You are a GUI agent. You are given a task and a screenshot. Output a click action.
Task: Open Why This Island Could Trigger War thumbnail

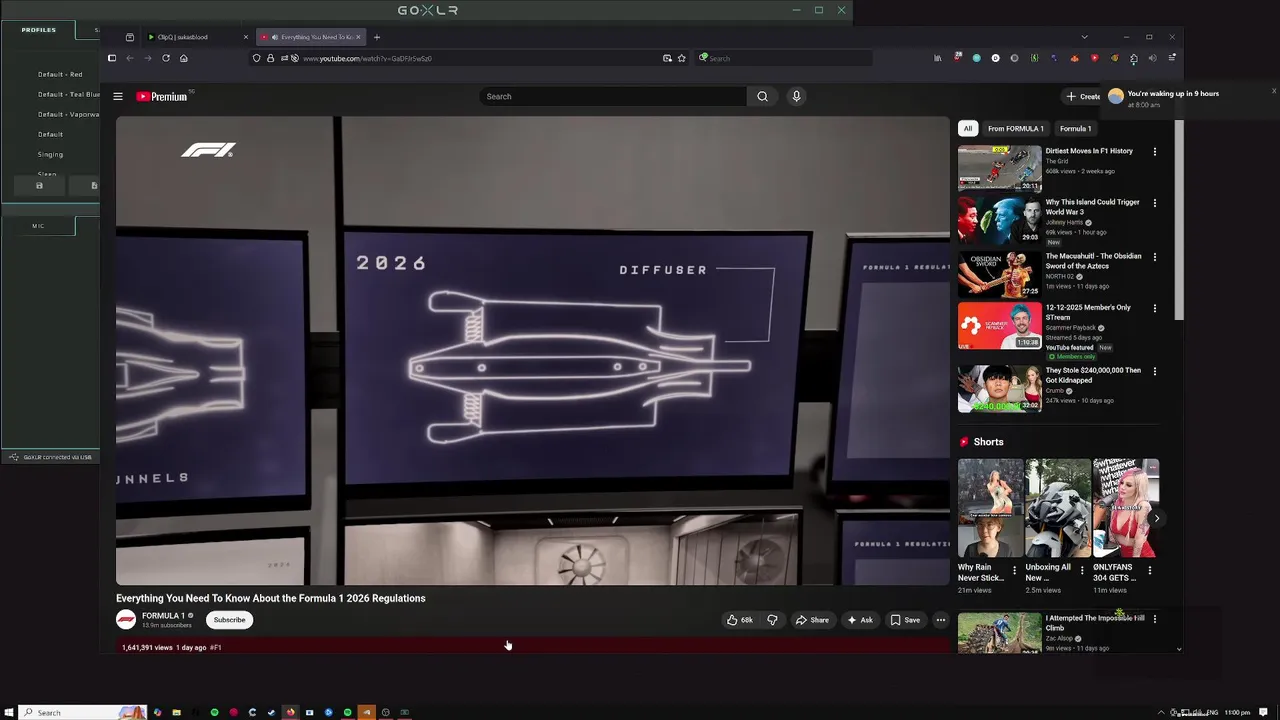point(999,220)
